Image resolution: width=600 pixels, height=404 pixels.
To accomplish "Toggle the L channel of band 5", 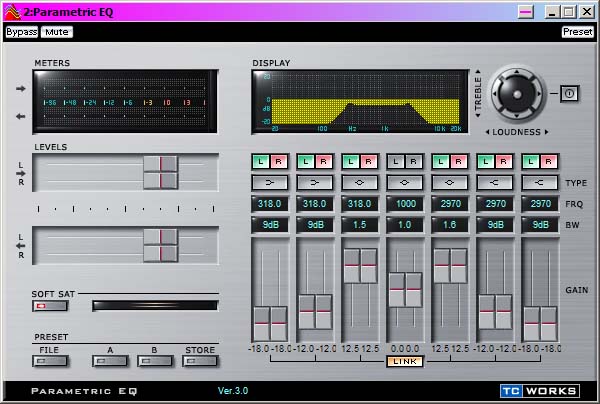I will pos(441,162).
